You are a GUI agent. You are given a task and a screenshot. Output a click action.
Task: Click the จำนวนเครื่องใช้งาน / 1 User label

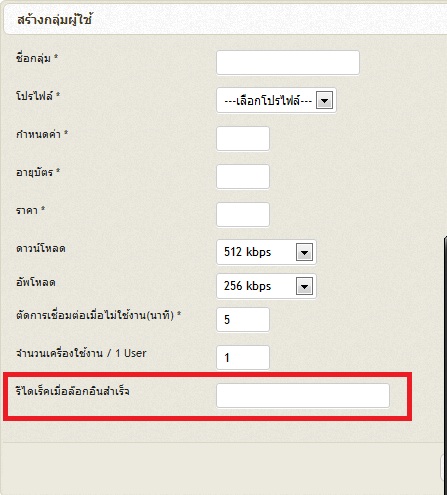click(81, 353)
